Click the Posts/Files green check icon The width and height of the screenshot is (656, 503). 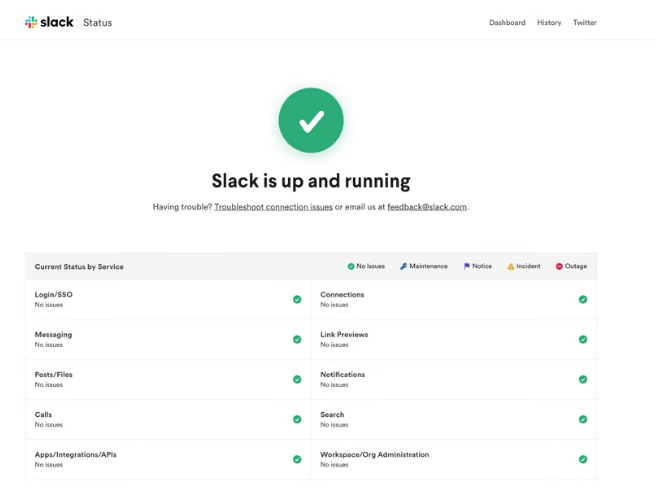point(297,379)
